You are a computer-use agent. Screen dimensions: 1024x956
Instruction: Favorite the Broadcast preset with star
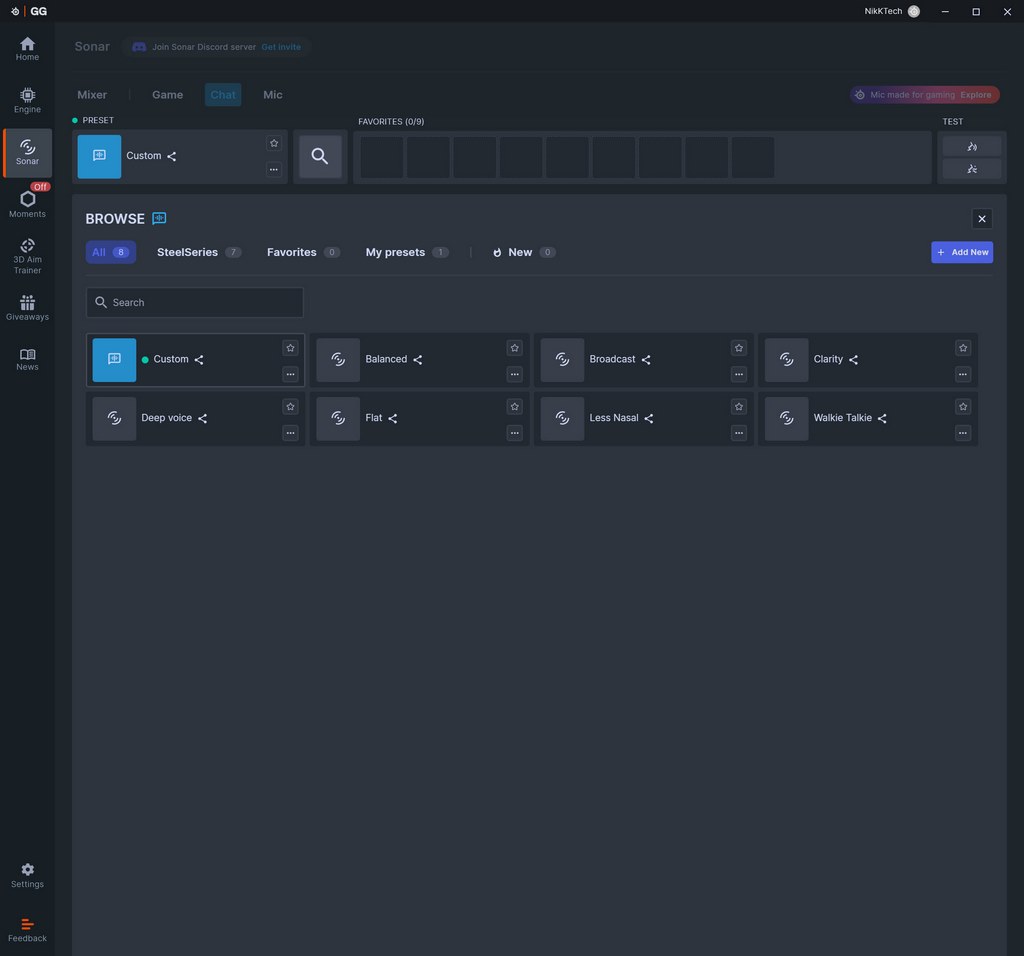tap(739, 348)
